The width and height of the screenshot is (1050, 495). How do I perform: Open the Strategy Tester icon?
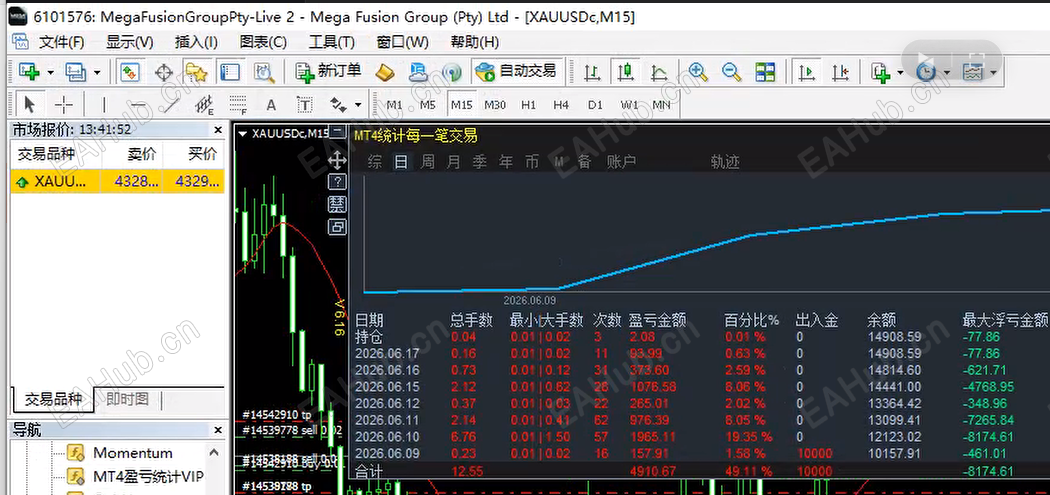pyautogui.click(x=265, y=72)
